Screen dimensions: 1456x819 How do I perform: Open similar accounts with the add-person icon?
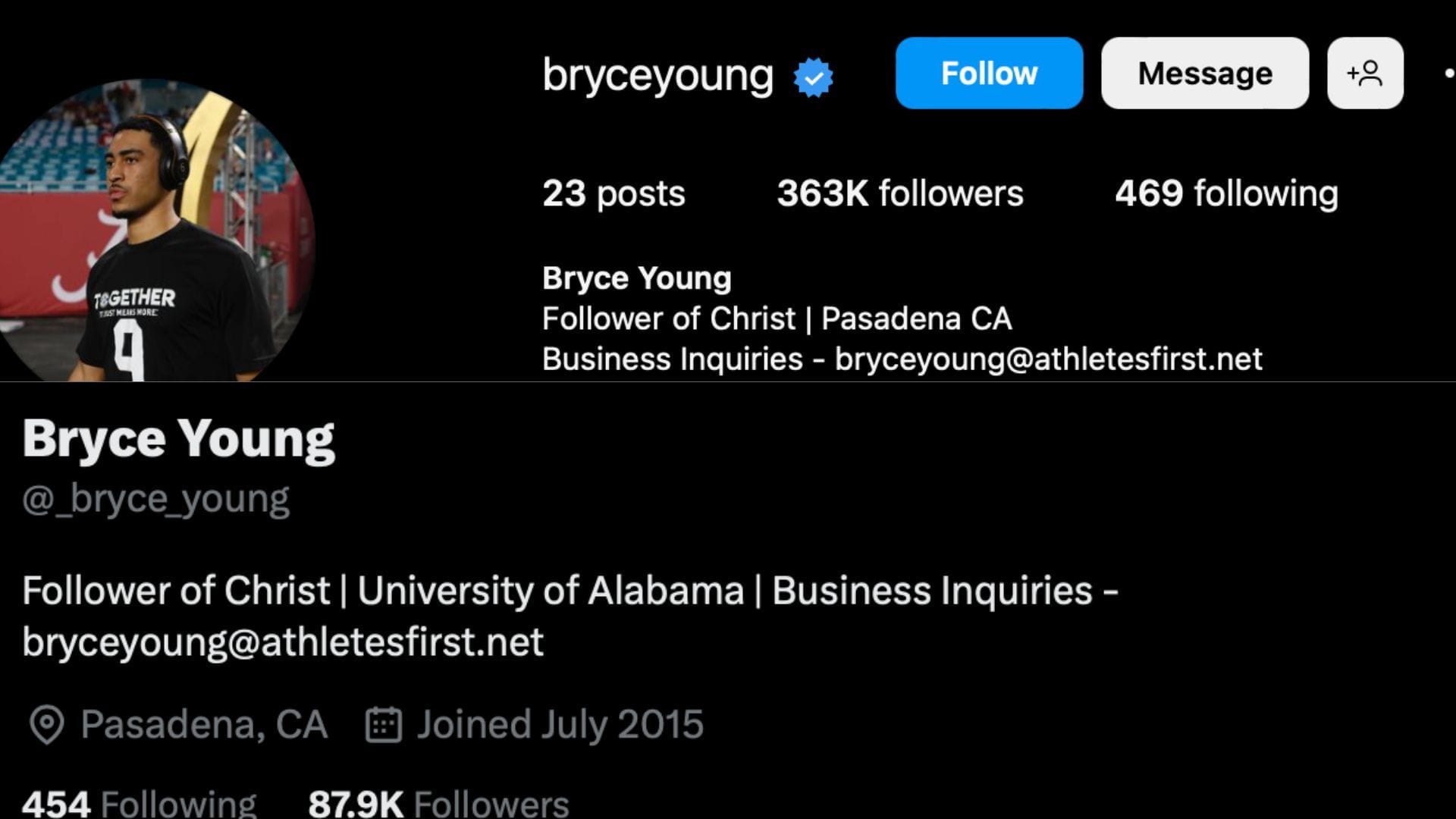click(x=1364, y=73)
